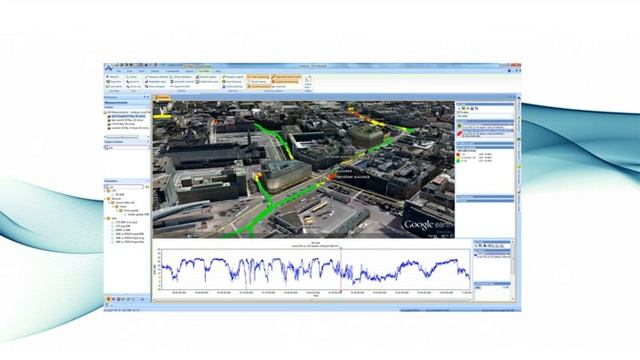Select the bold highlighted measurement file row

pos(126,116)
